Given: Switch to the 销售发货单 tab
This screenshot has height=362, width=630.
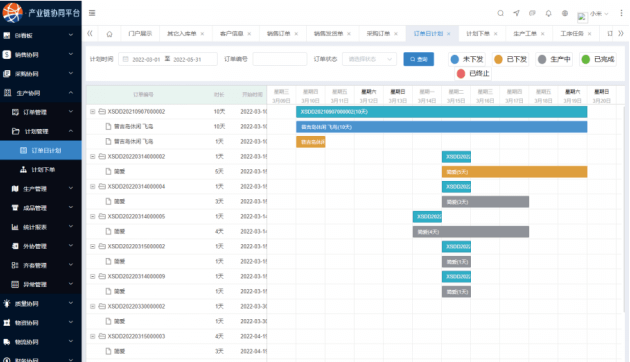Looking at the screenshot, I should pyautogui.click(x=328, y=34).
